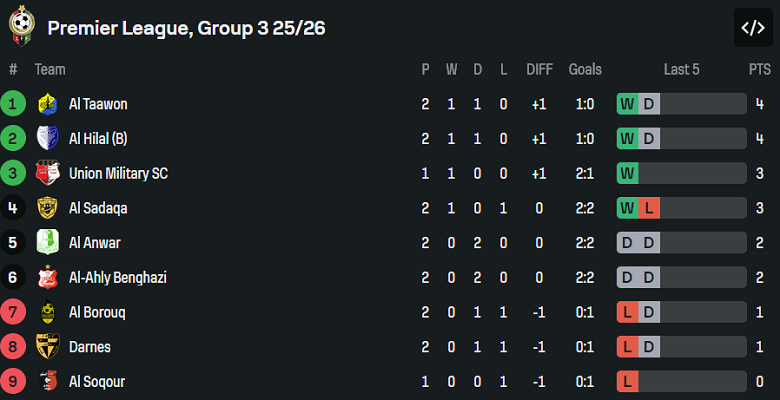This screenshot has width=780, height=400.
Task: Click Al Sadaqa's red L form badge
Action: (649, 208)
